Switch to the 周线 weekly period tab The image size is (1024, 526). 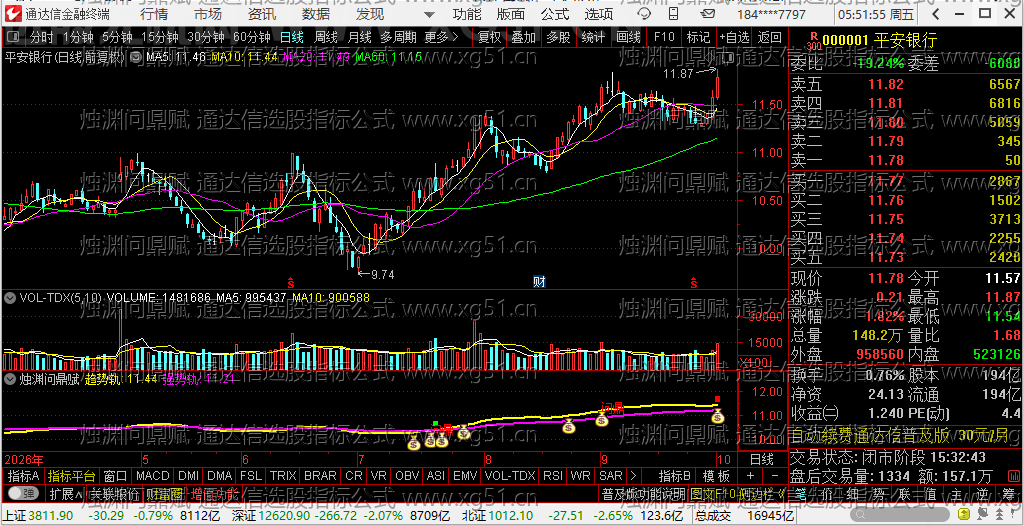325,37
